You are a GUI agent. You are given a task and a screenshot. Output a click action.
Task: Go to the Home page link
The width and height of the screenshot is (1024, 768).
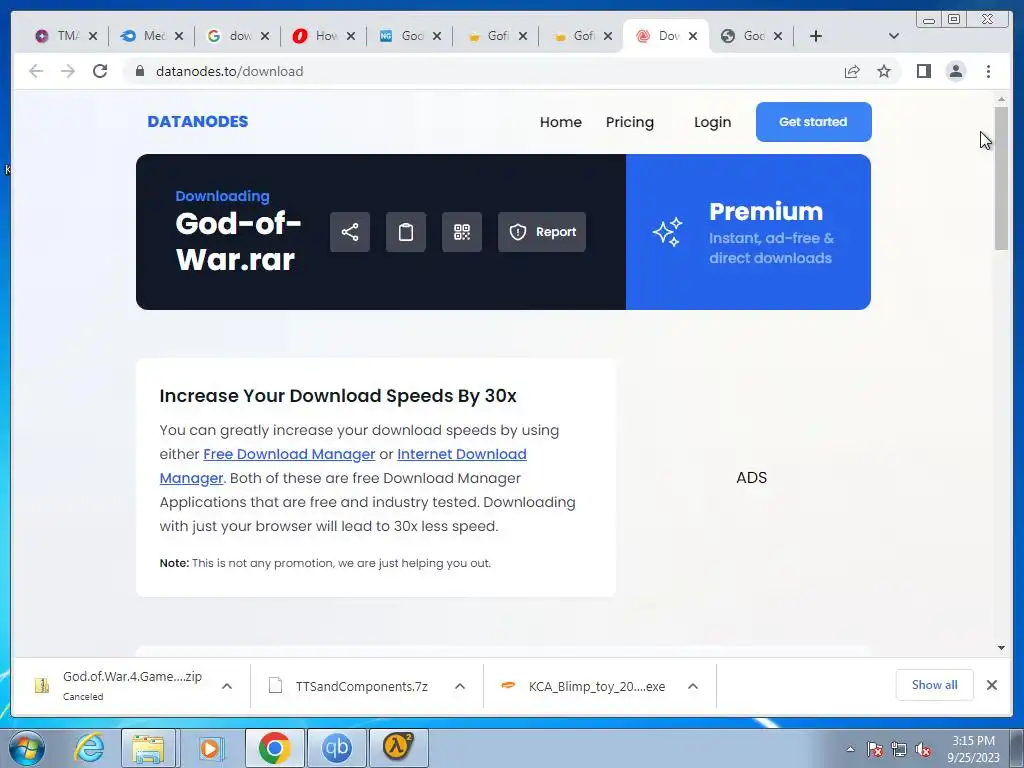(x=560, y=122)
